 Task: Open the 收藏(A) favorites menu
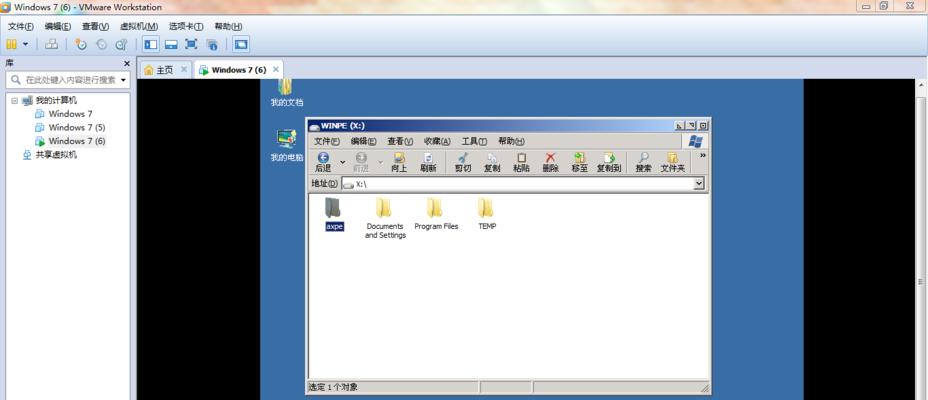pos(437,141)
